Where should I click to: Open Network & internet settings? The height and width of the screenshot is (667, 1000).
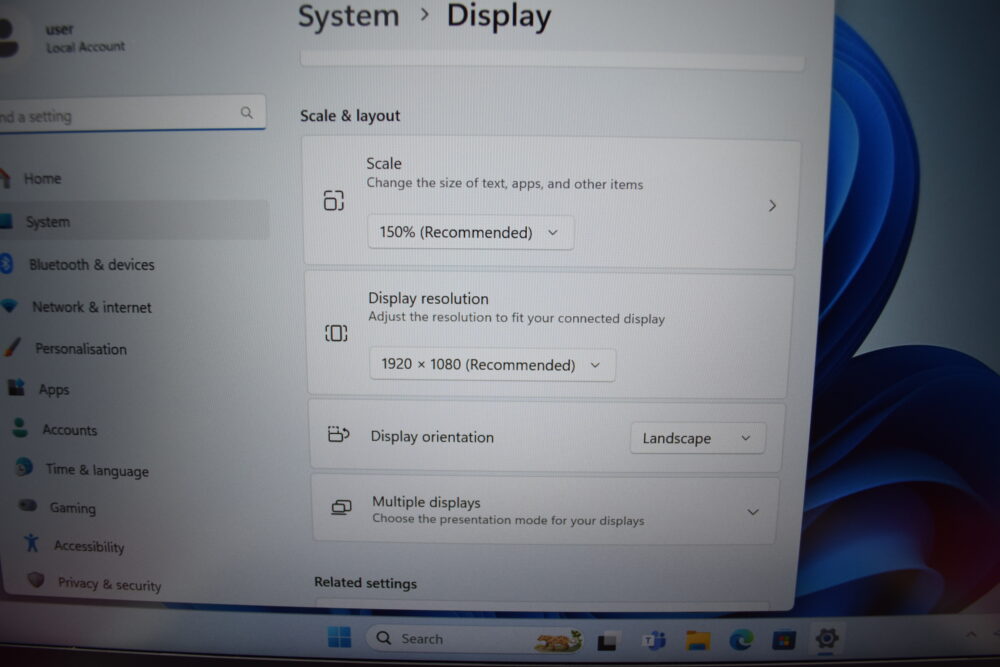point(92,307)
